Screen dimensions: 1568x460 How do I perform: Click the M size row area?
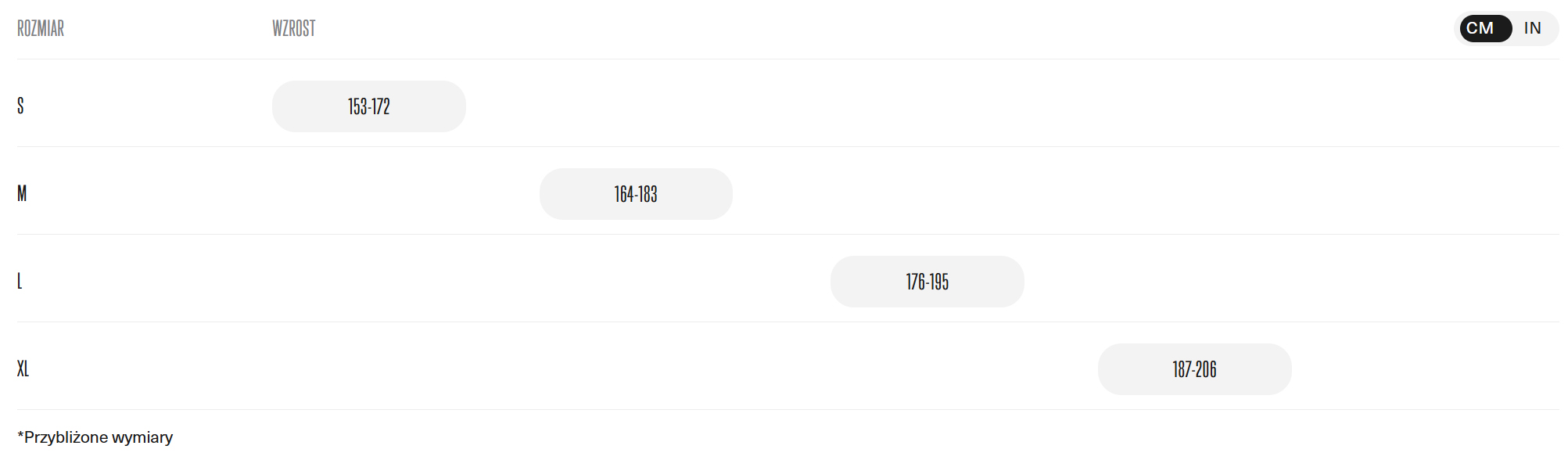(x=1017, y=193)
